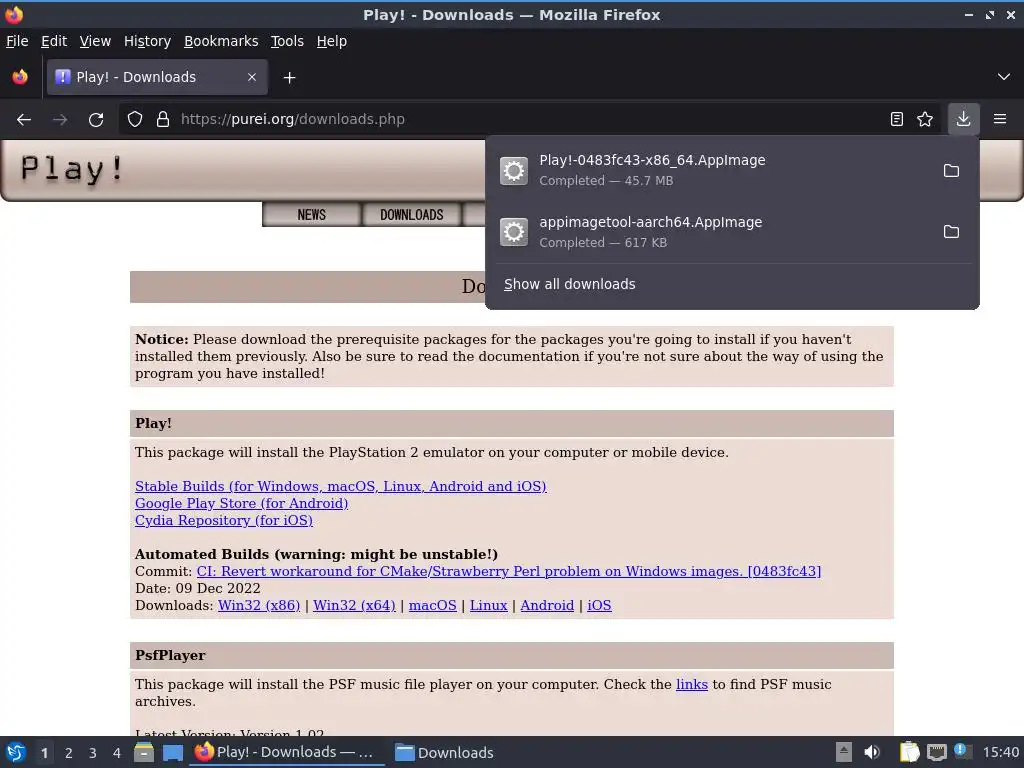
Task: Open file manager from taskbar launcher
Action: coord(144,752)
